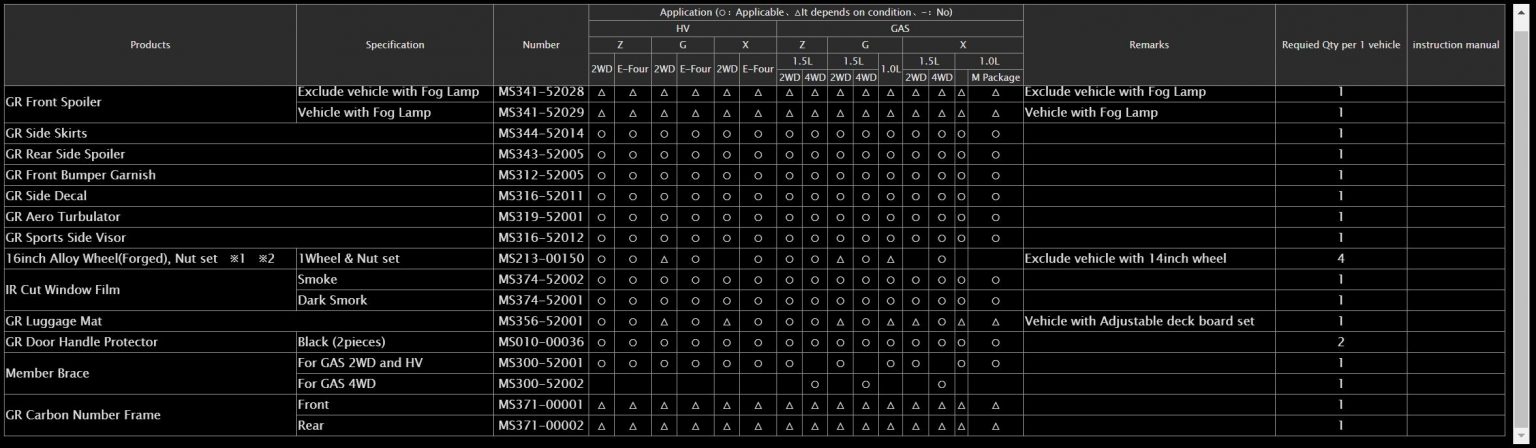Click the GAS application group header
Screen dimensions: 1536x448
coord(899,29)
